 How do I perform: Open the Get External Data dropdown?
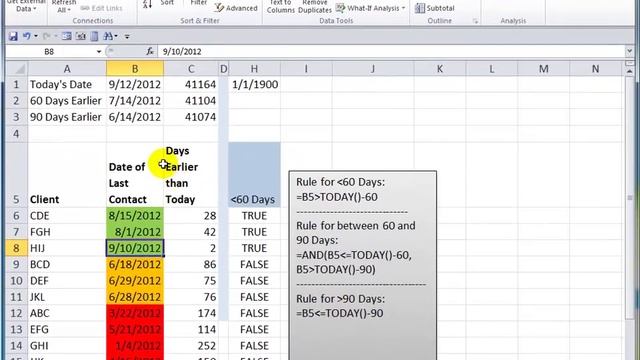coord(26,6)
